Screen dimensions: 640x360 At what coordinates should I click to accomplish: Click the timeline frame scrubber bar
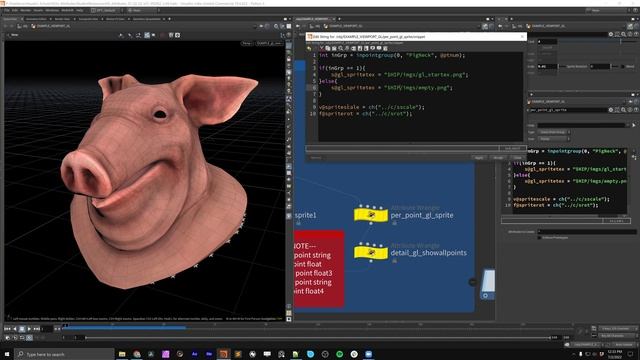click(x=318, y=327)
